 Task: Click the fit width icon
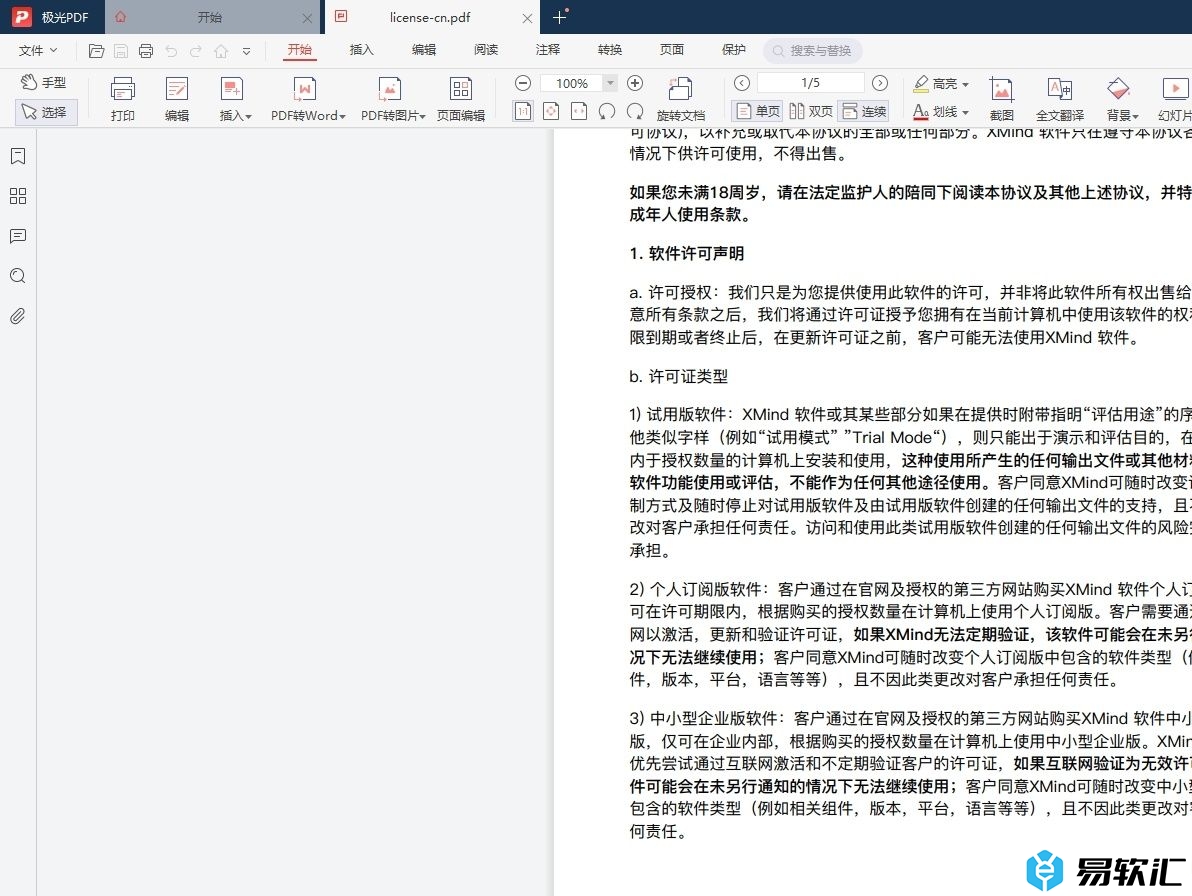click(579, 112)
